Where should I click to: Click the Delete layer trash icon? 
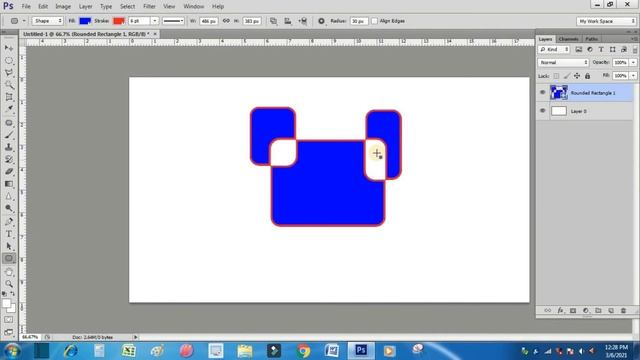pyautogui.click(x=623, y=311)
